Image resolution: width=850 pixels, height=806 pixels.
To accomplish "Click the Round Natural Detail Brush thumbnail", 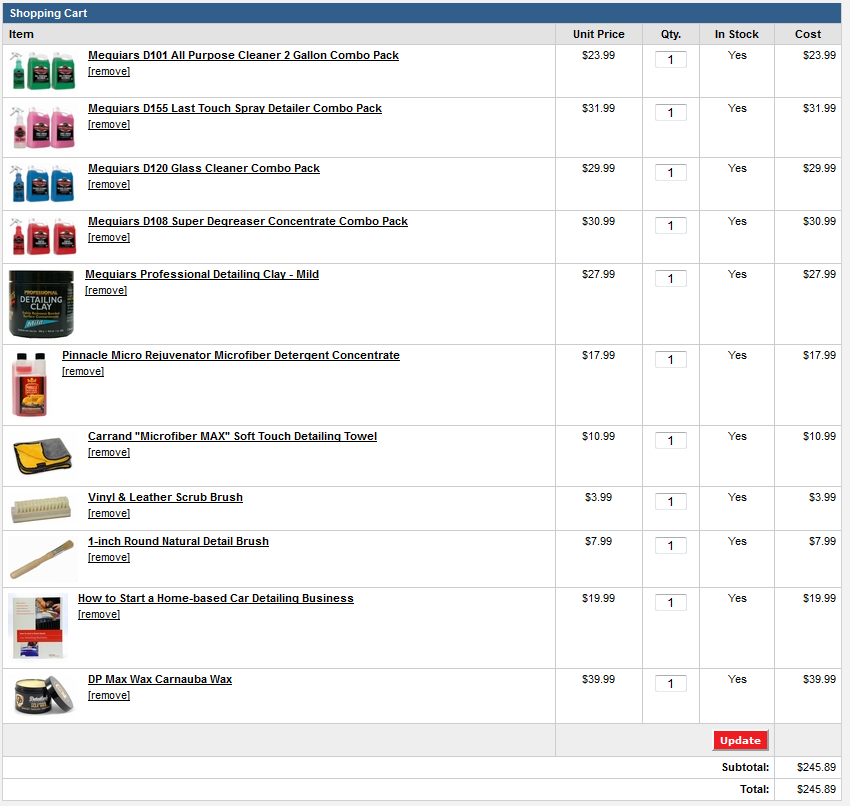I will click(43, 559).
